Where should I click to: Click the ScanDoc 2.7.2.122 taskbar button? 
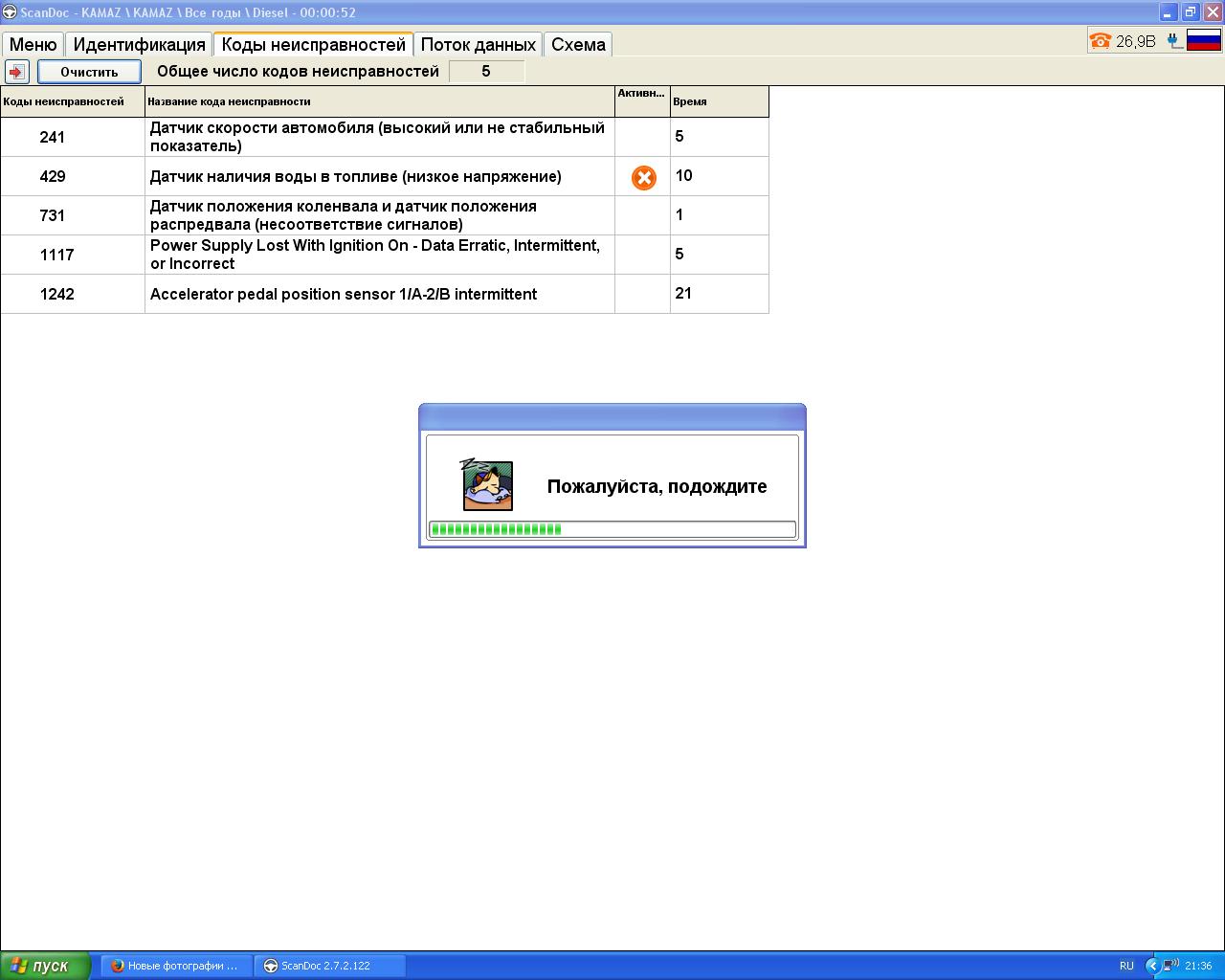pyautogui.click(x=330, y=966)
